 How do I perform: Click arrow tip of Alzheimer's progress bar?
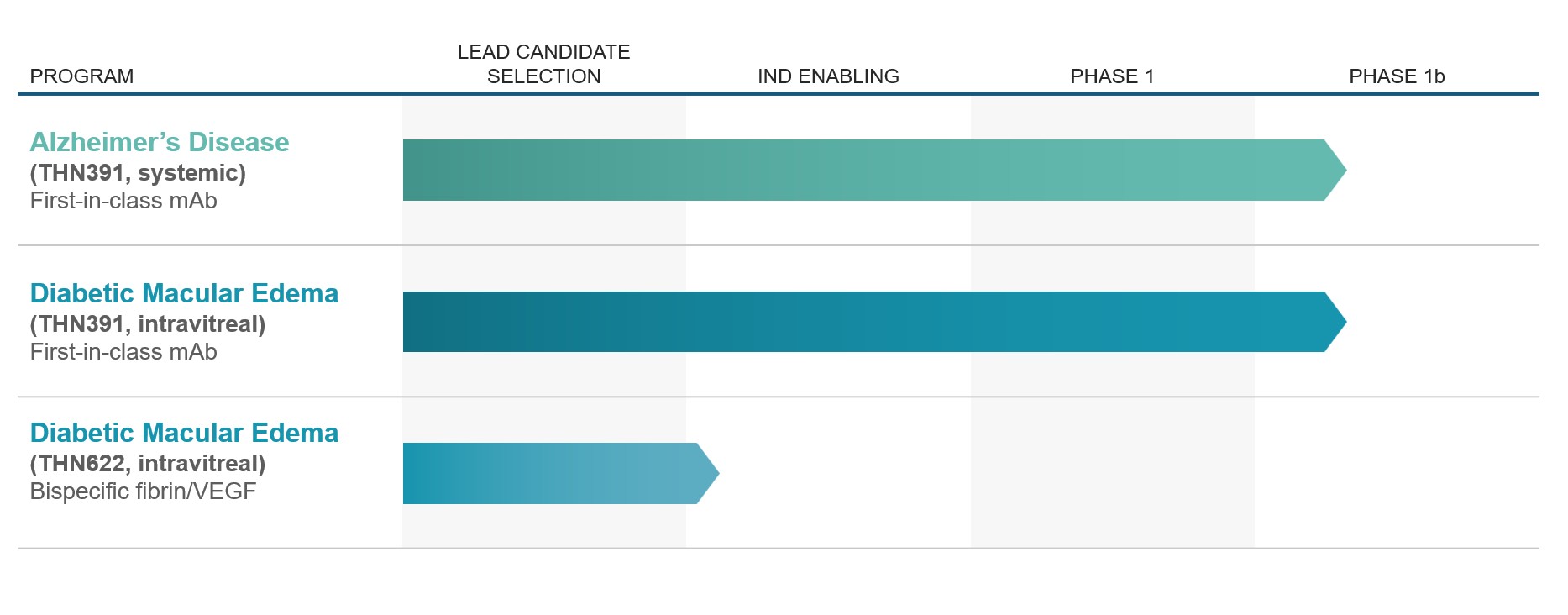pos(1335,170)
